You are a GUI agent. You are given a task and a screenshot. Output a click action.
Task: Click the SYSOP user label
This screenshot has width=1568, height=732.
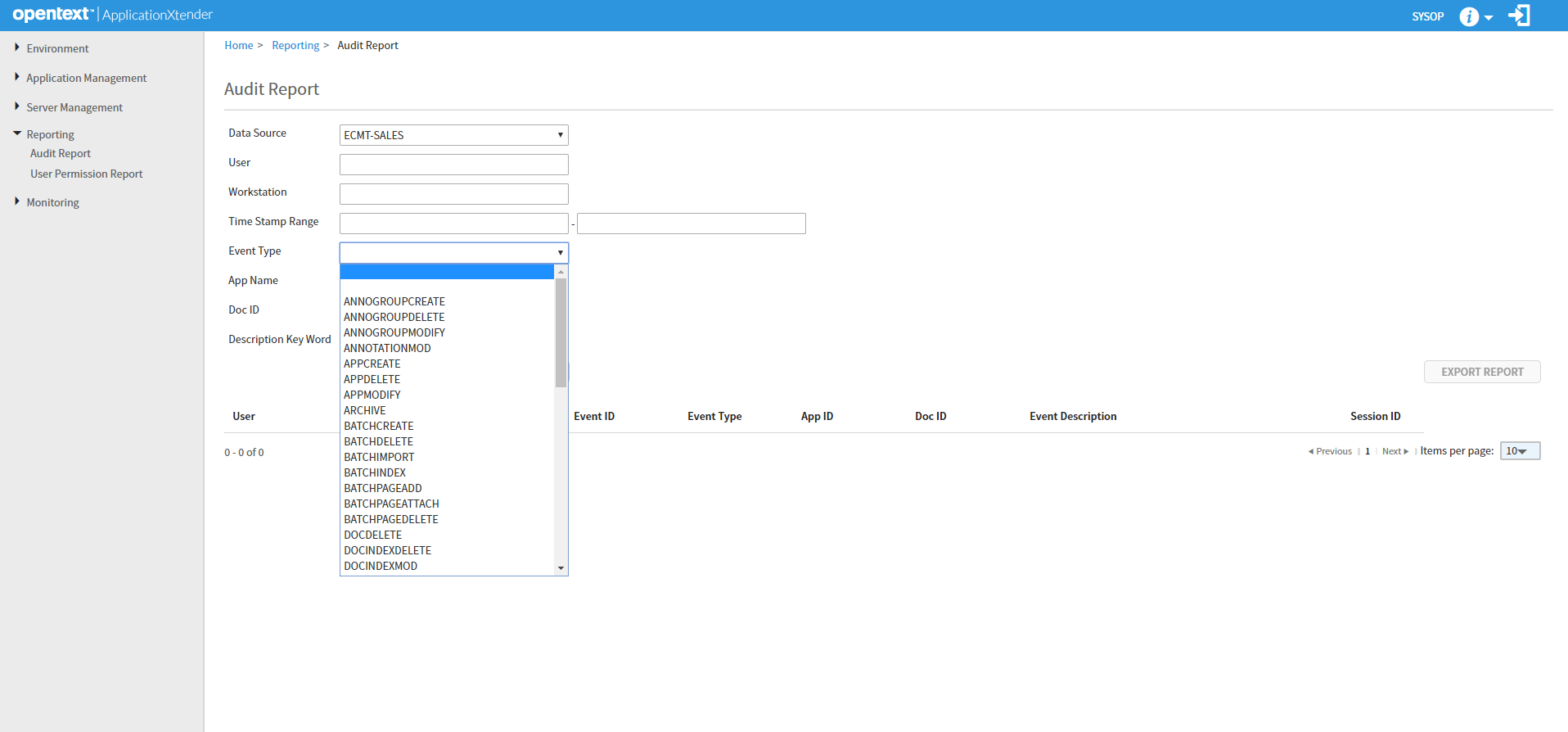click(x=1427, y=16)
